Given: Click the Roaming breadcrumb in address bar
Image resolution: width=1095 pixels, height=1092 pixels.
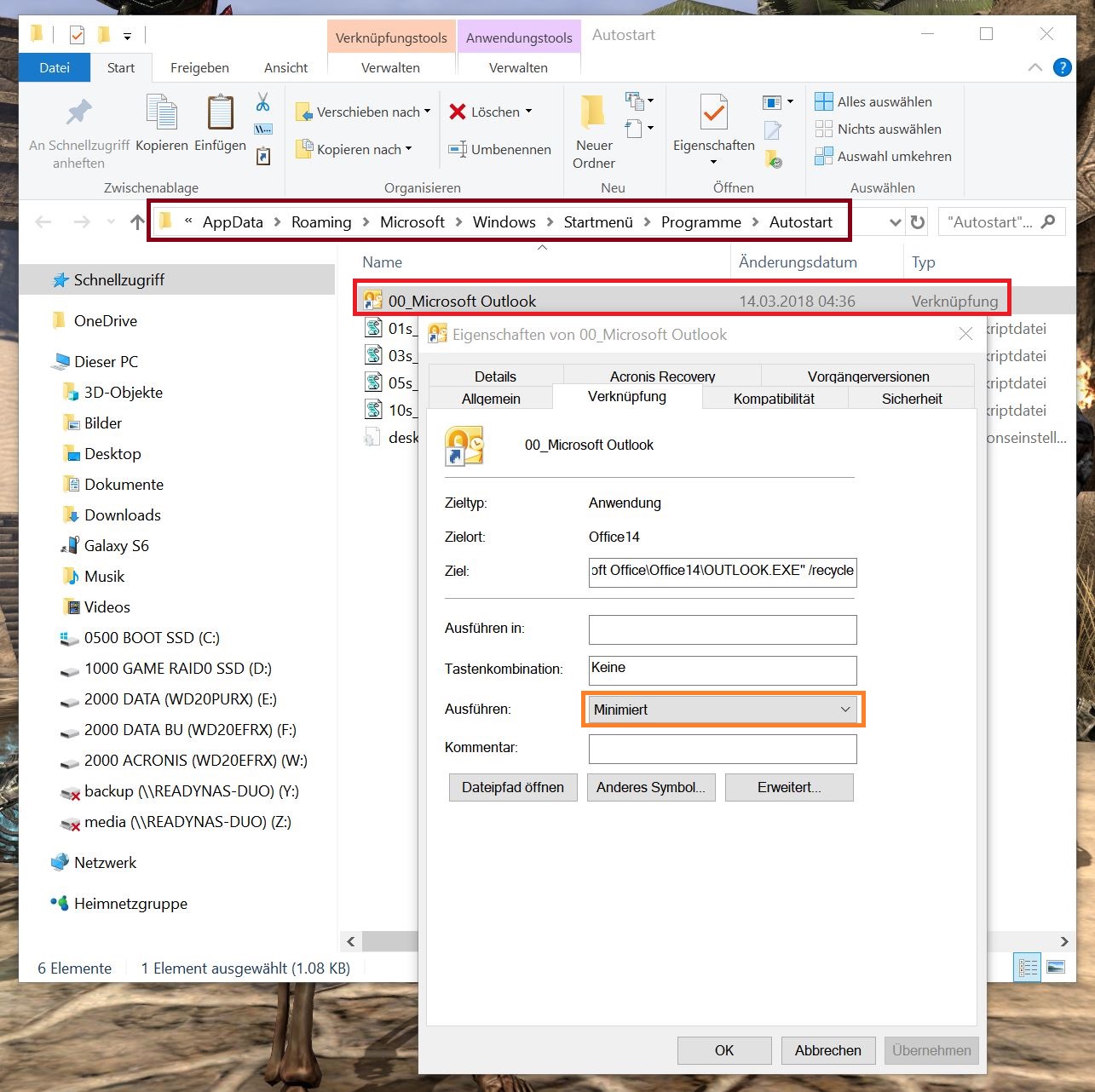Looking at the screenshot, I should tap(321, 221).
